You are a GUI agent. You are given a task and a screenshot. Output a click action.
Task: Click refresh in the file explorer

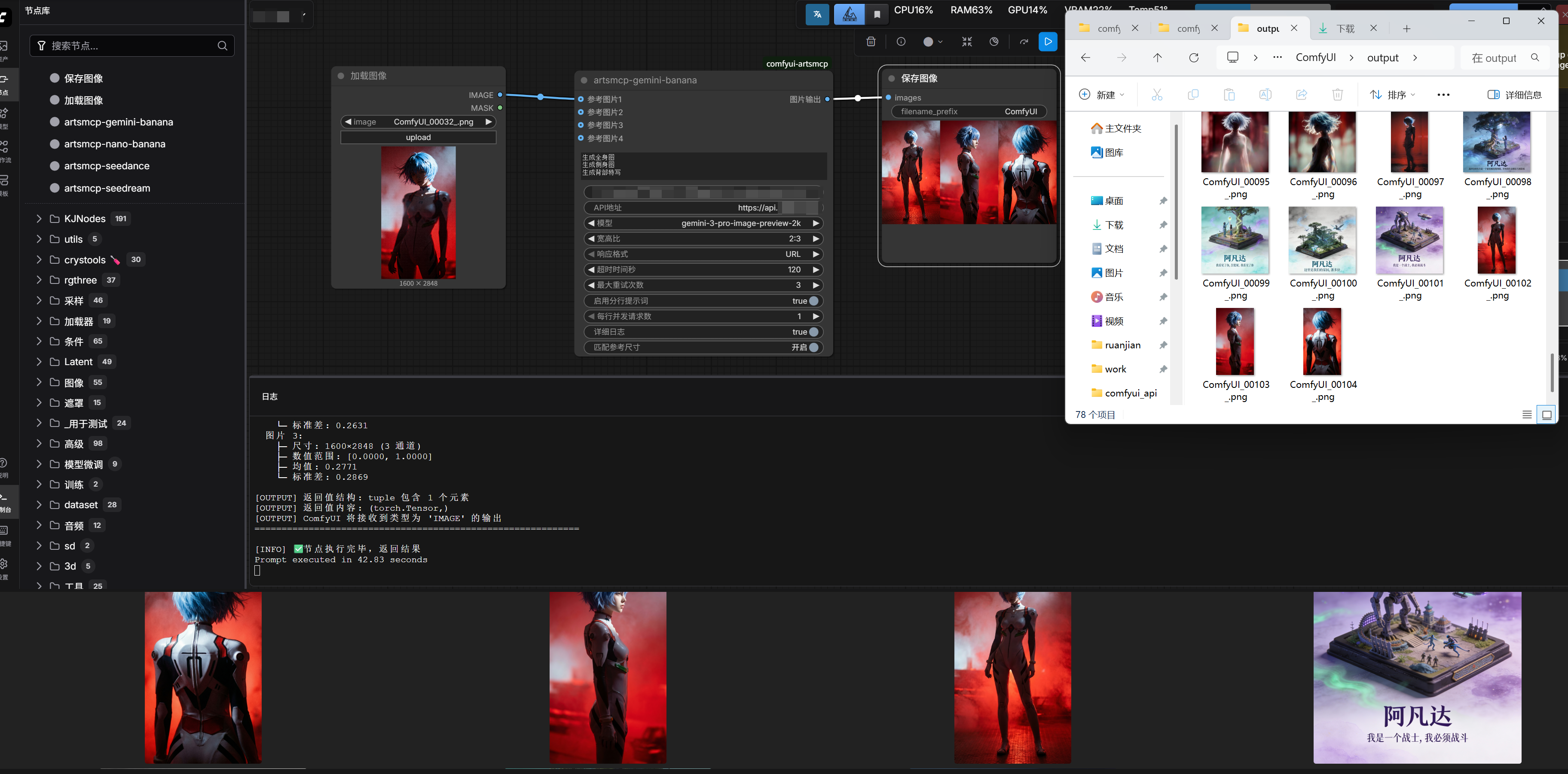click(x=1194, y=58)
